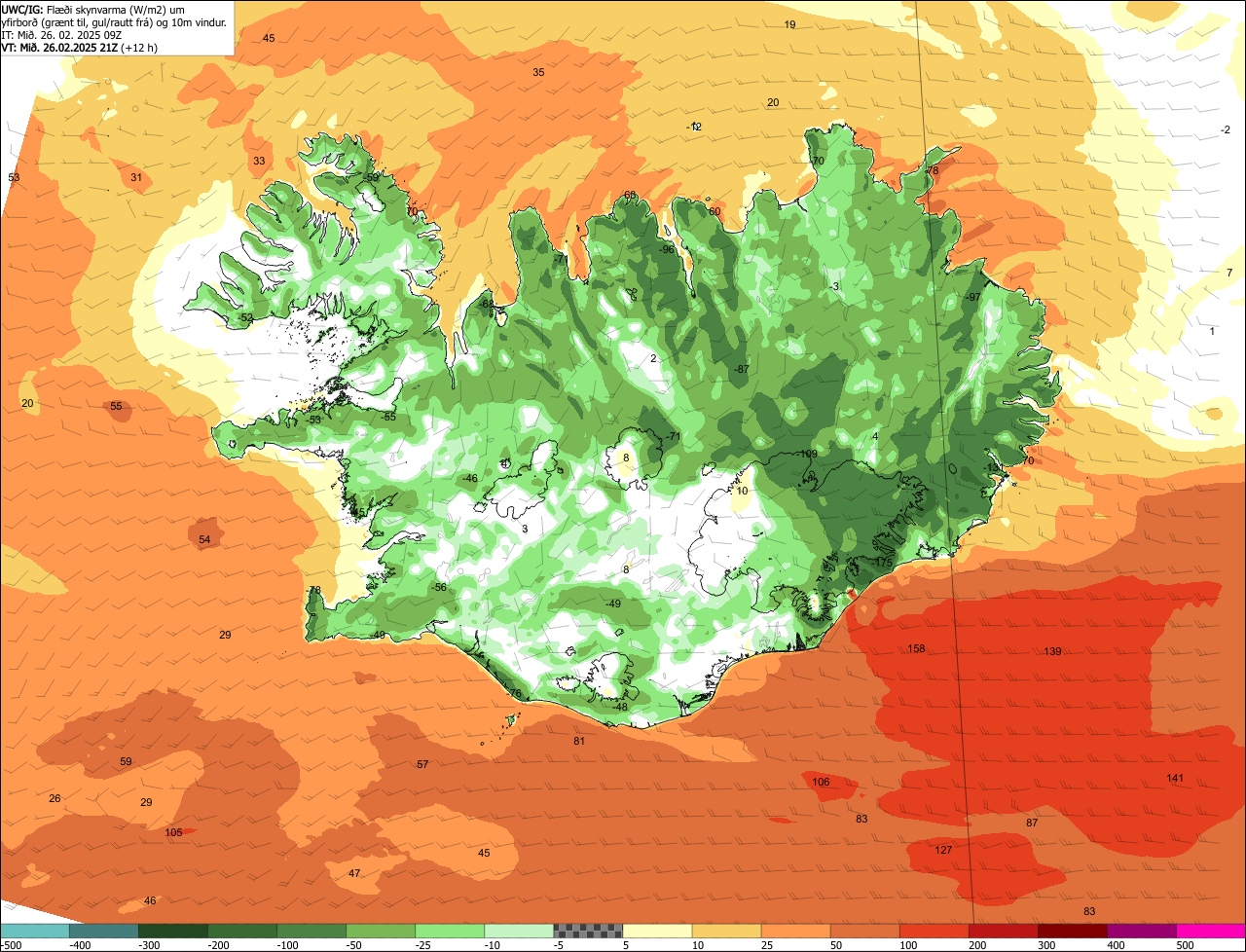Image resolution: width=1246 pixels, height=952 pixels.
Task: Click the darkest green legend swatch between -300 and -200
Action: (x=173, y=931)
